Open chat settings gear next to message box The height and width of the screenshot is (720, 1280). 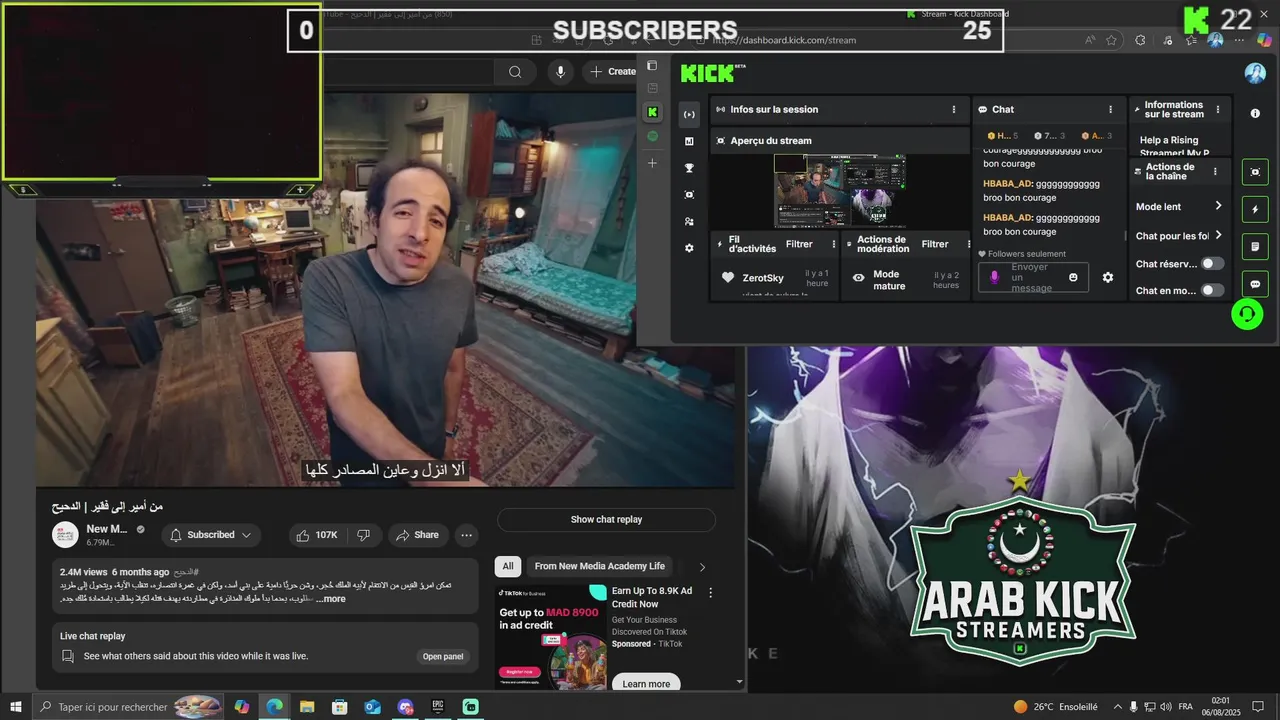(1107, 277)
